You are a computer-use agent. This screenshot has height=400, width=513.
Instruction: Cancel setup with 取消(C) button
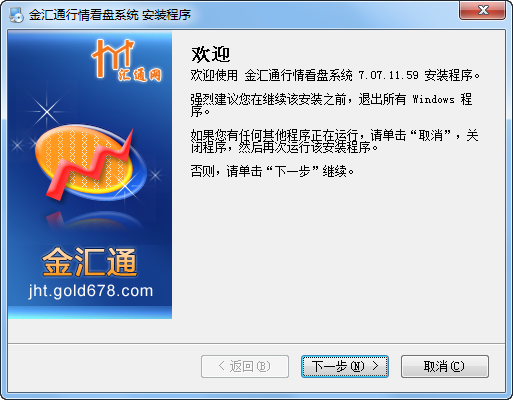(445, 366)
